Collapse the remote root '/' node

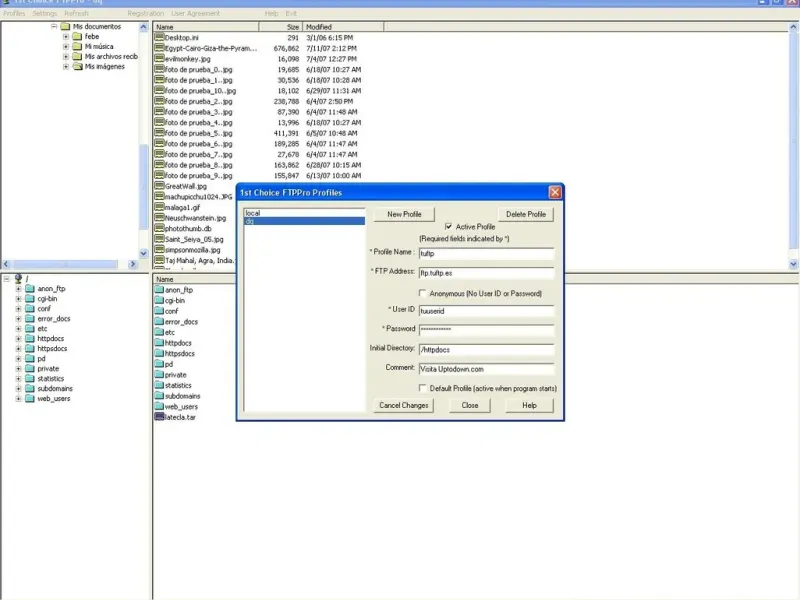(x=6, y=279)
